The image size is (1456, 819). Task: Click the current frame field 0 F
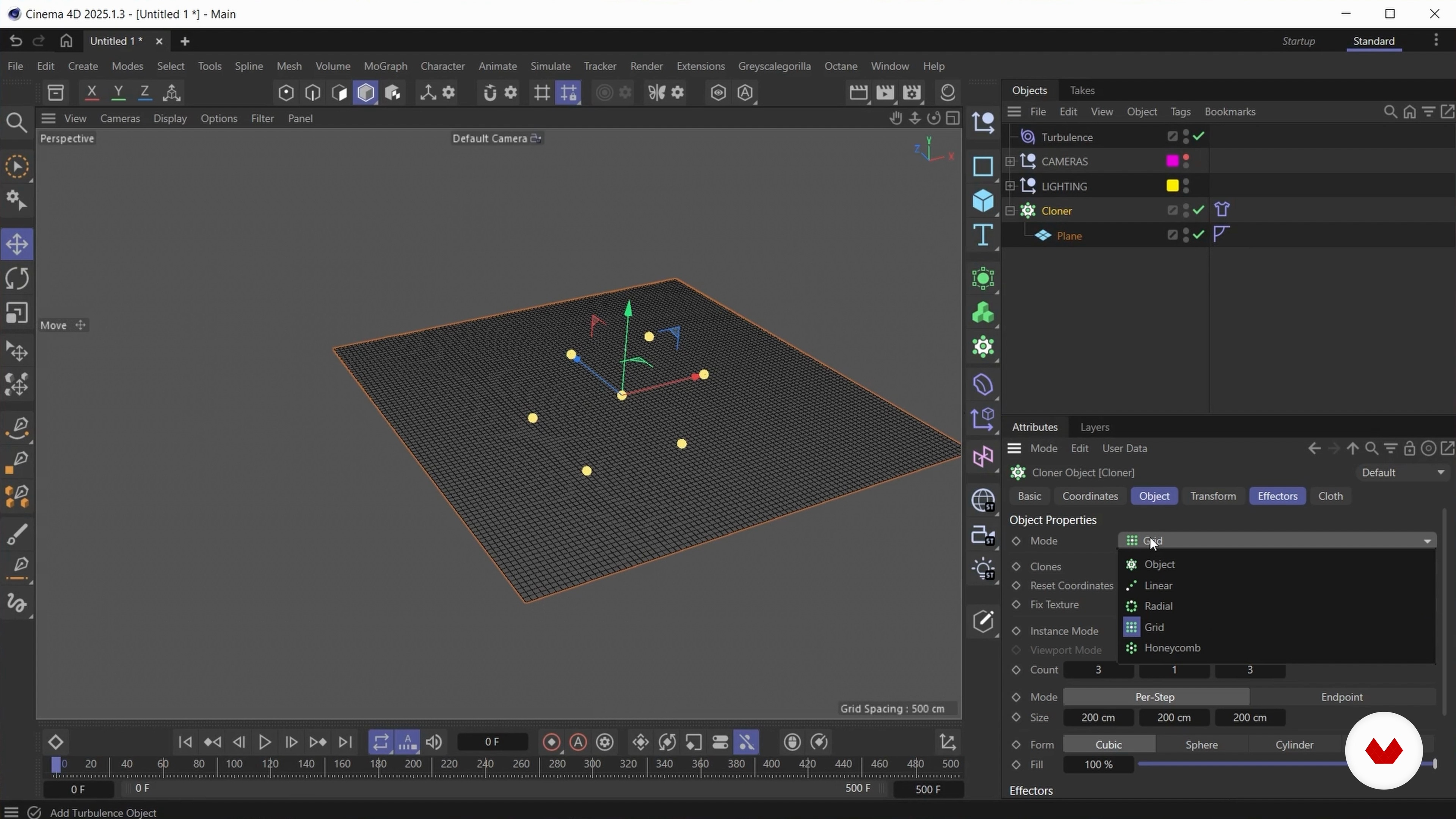point(492,742)
